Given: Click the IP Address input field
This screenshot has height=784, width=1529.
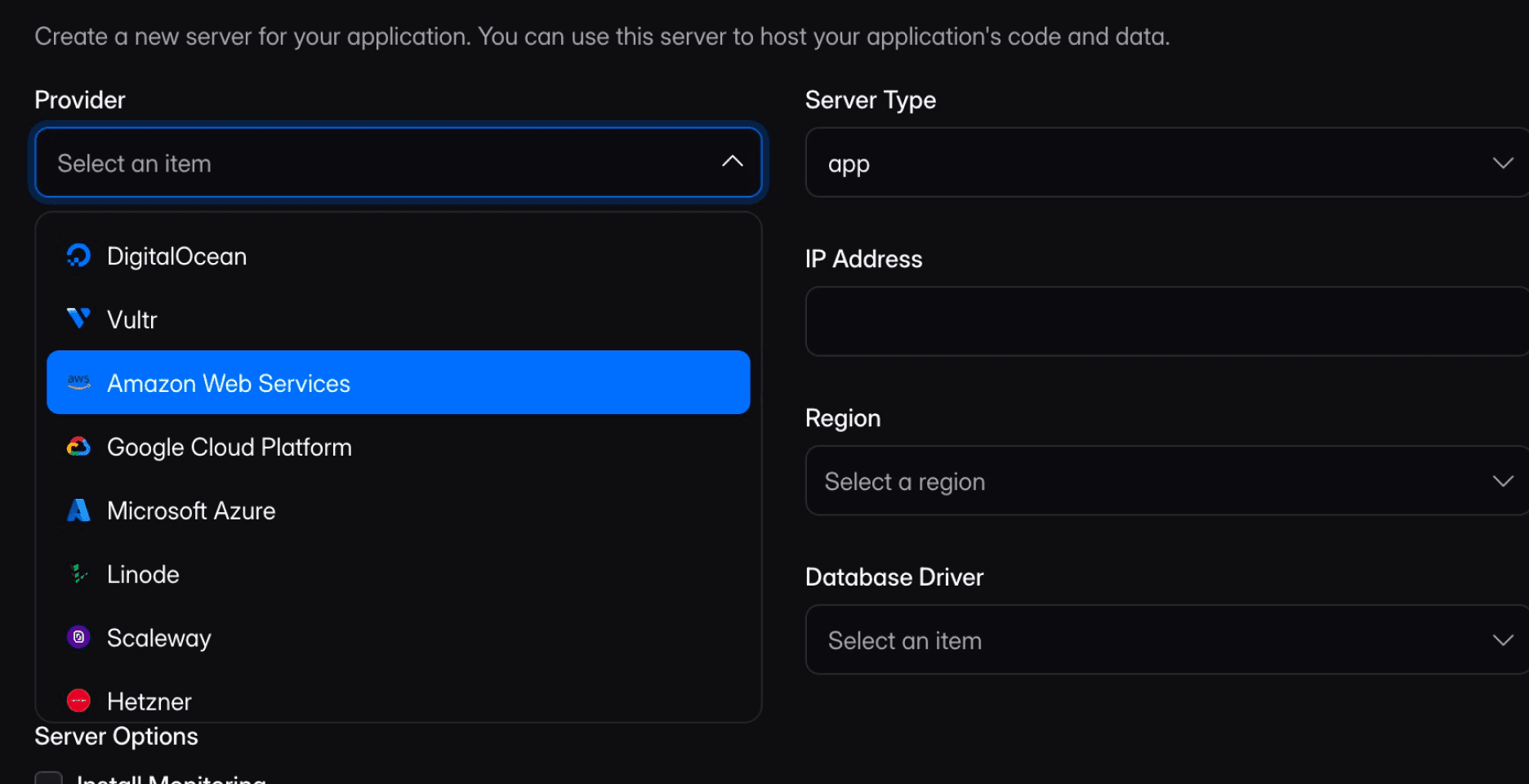Looking at the screenshot, I should 1166,321.
